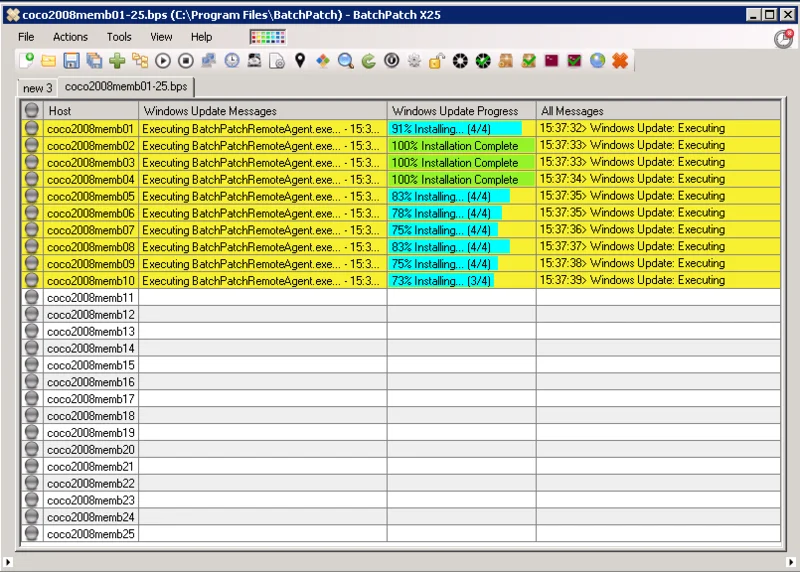The height and width of the screenshot is (572, 800).
Task: Click the green refresh arrow icon
Action: point(368,61)
